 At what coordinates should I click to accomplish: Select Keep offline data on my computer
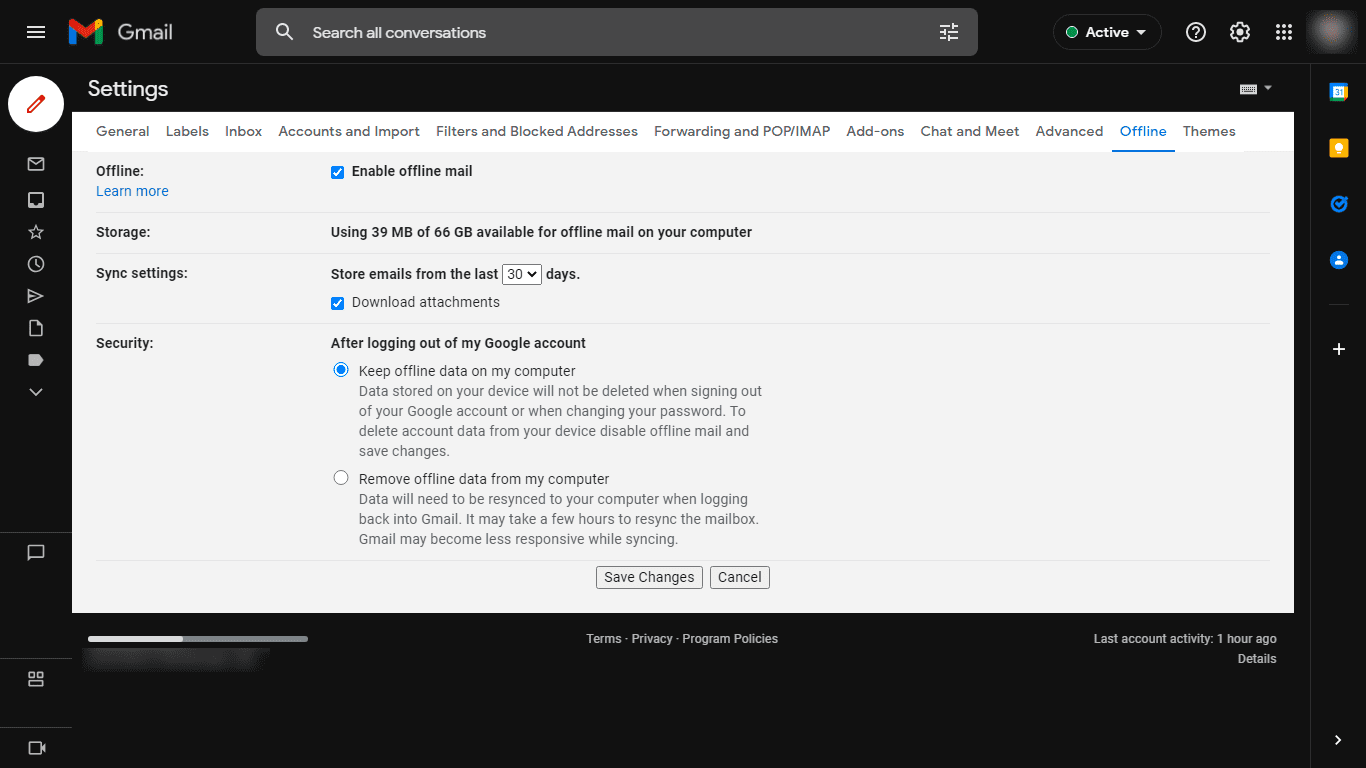[341, 370]
